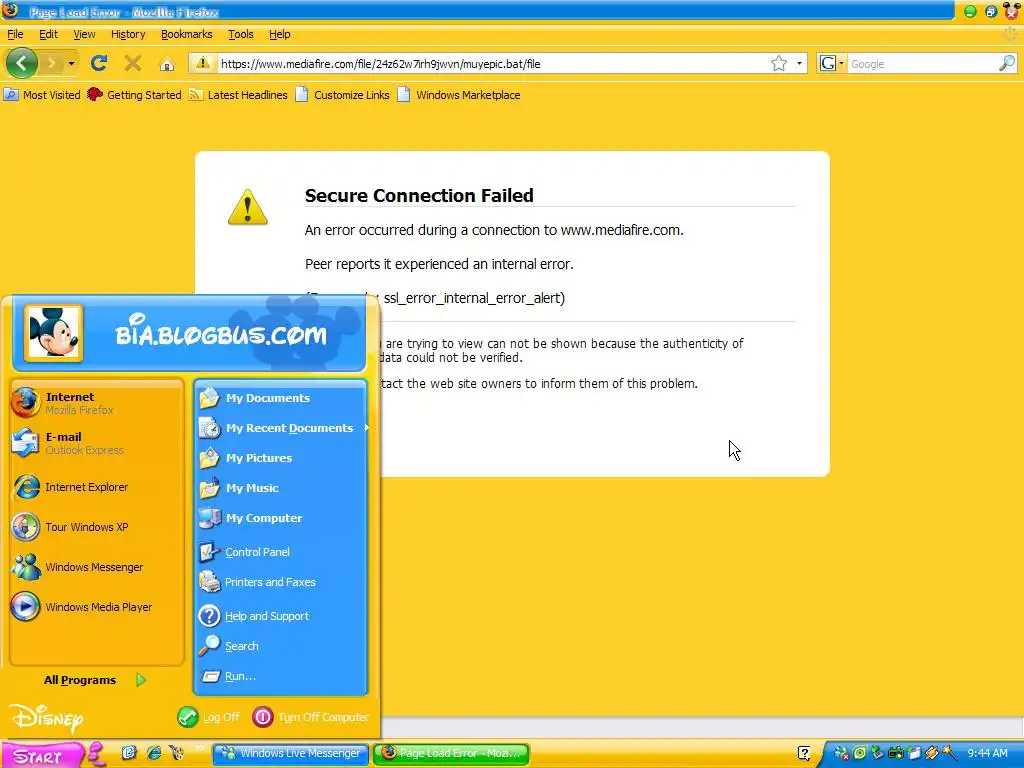Switch to Windows Live Messenger taskbar button
The height and width of the screenshot is (768, 1024).
point(291,753)
